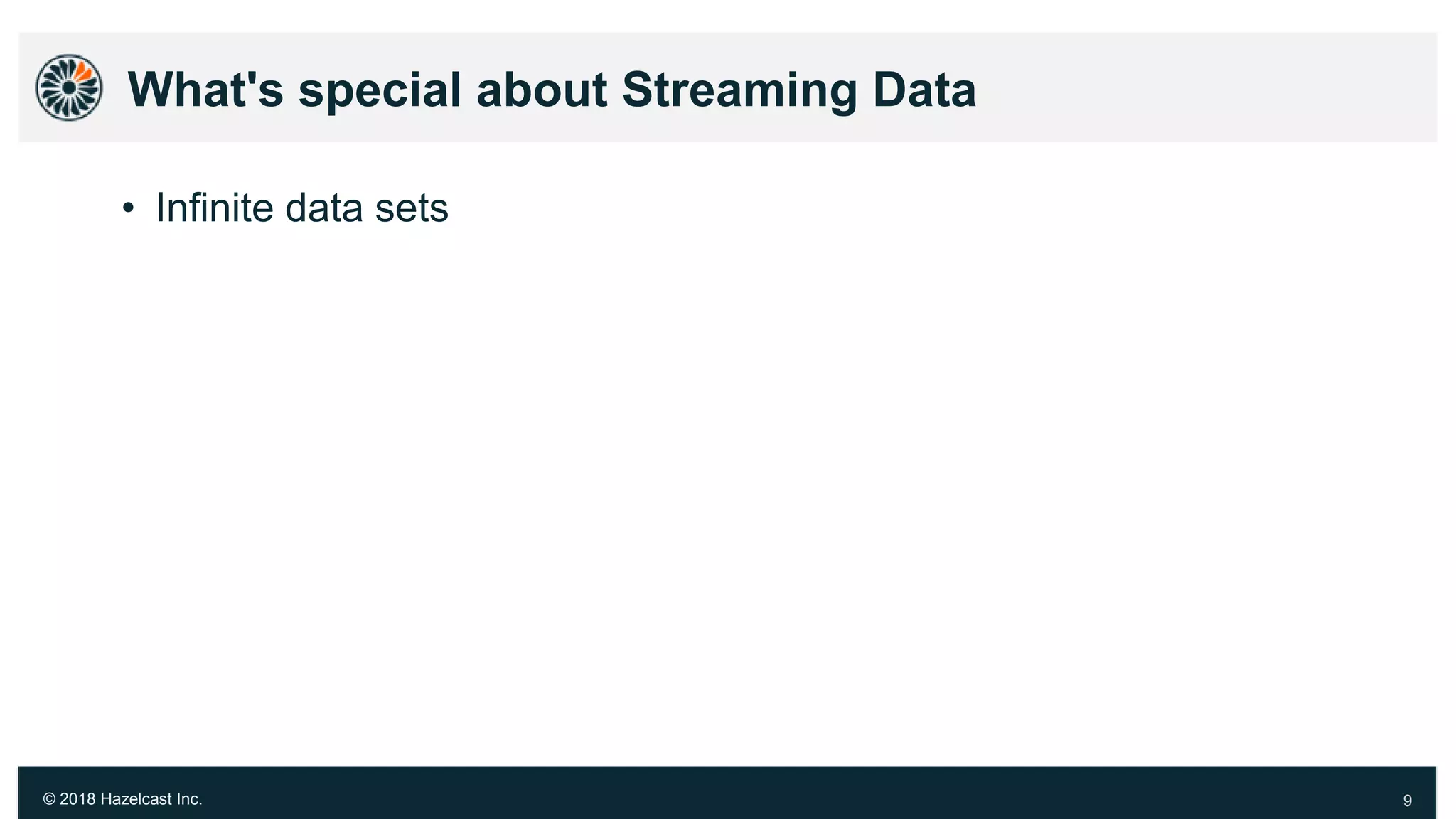Click the Hazelcast Jet turbine logo
The height and width of the screenshot is (819, 1456).
[x=69, y=87]
